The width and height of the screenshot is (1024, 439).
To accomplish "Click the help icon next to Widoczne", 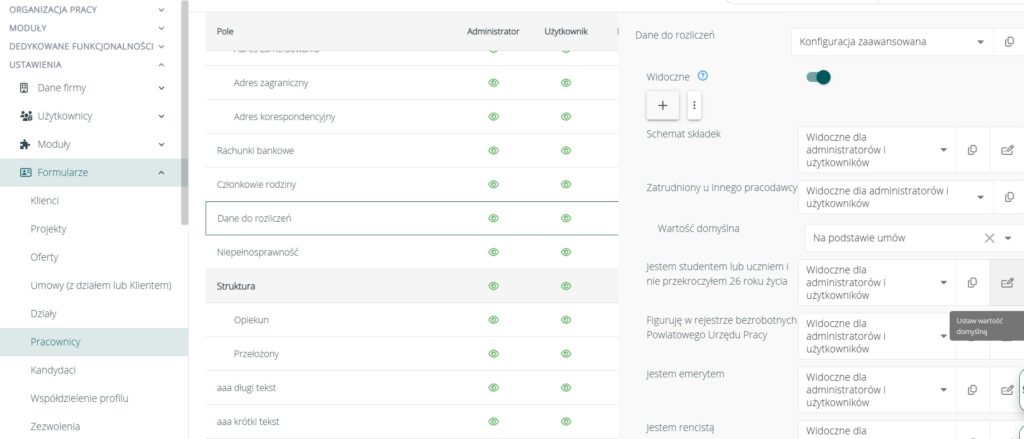I will [703, 76].
